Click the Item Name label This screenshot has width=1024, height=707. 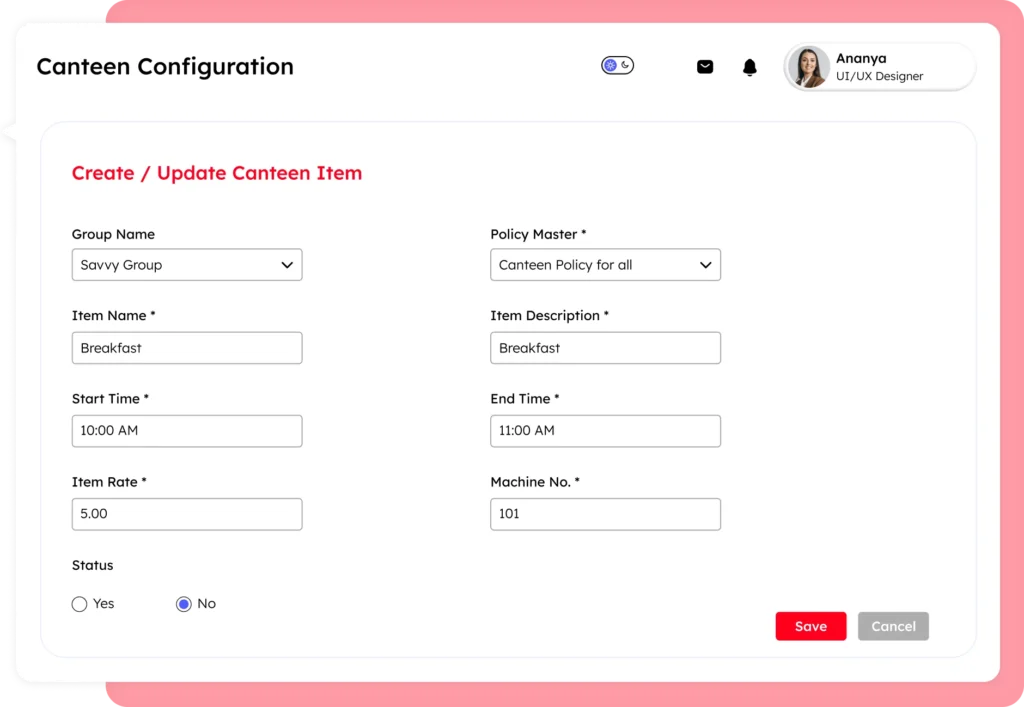[113, 316]
